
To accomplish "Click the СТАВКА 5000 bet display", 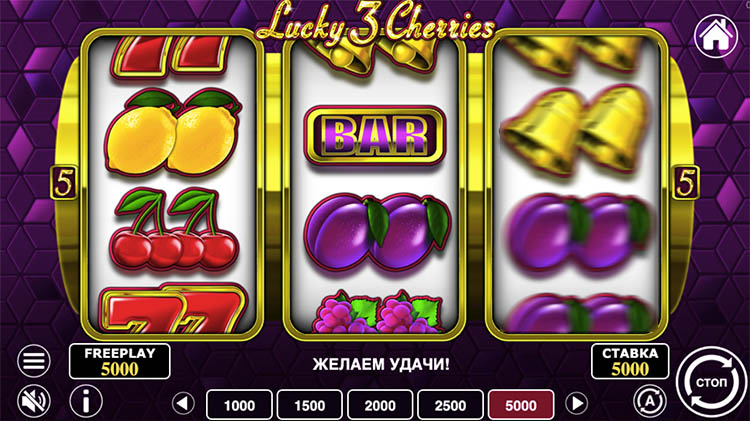I will pyautogui.click(x=630, y=361).
